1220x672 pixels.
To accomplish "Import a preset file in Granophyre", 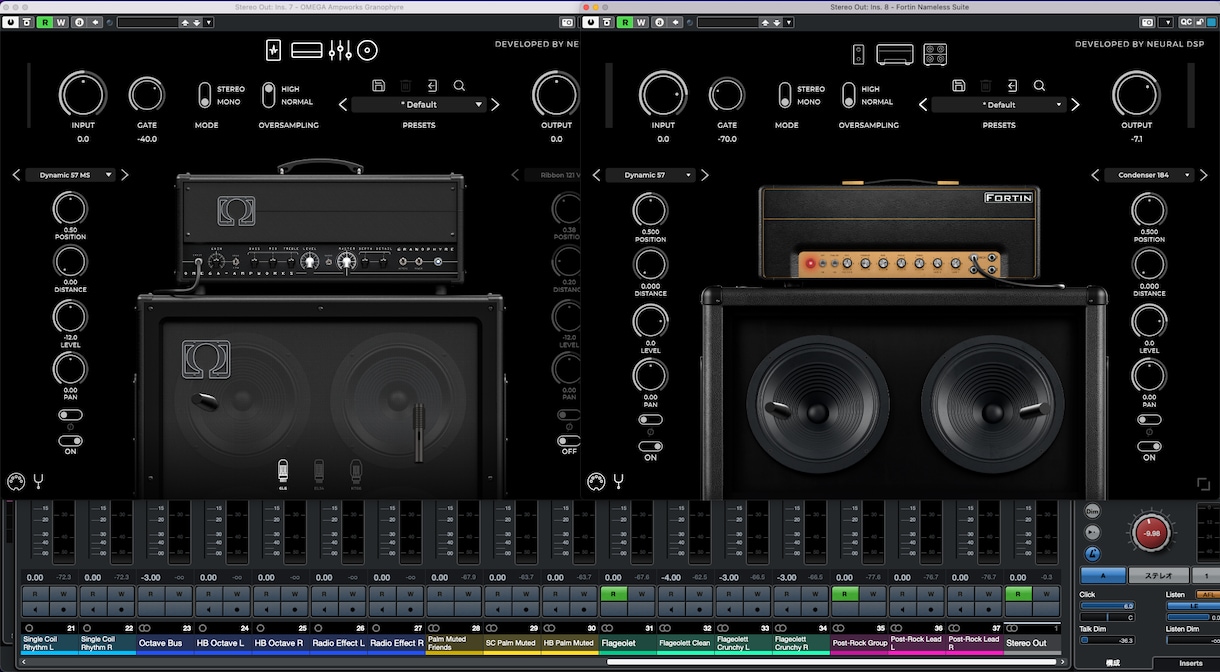I will 432,86.
